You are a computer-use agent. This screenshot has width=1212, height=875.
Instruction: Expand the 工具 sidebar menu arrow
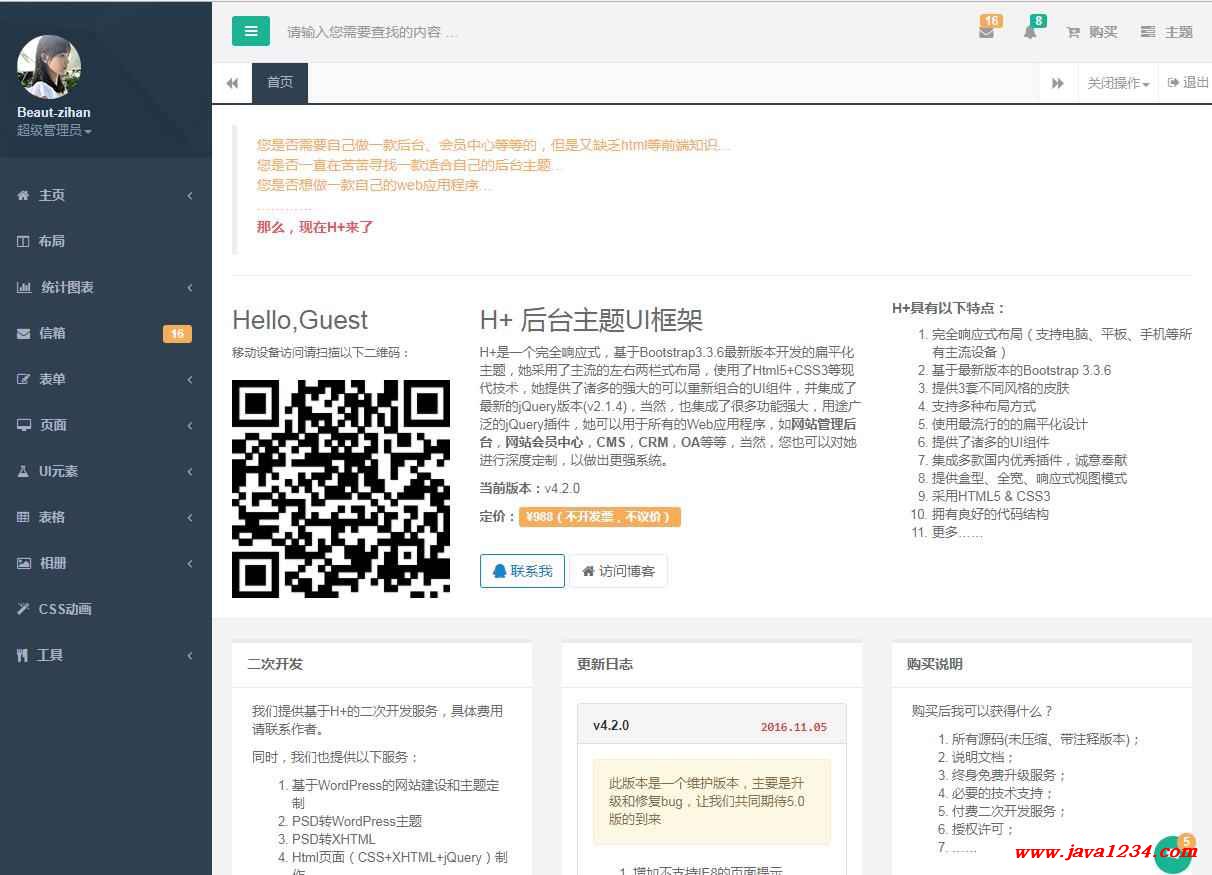[190, 656]
